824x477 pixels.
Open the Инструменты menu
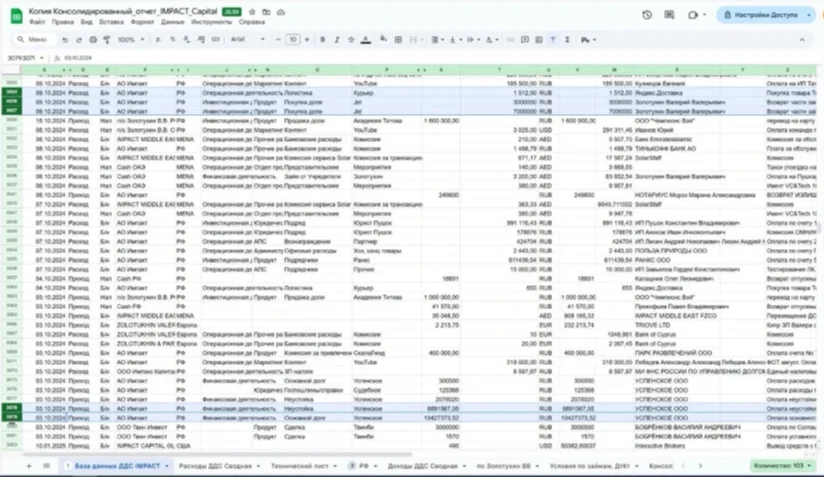click(x=211, y=22)
